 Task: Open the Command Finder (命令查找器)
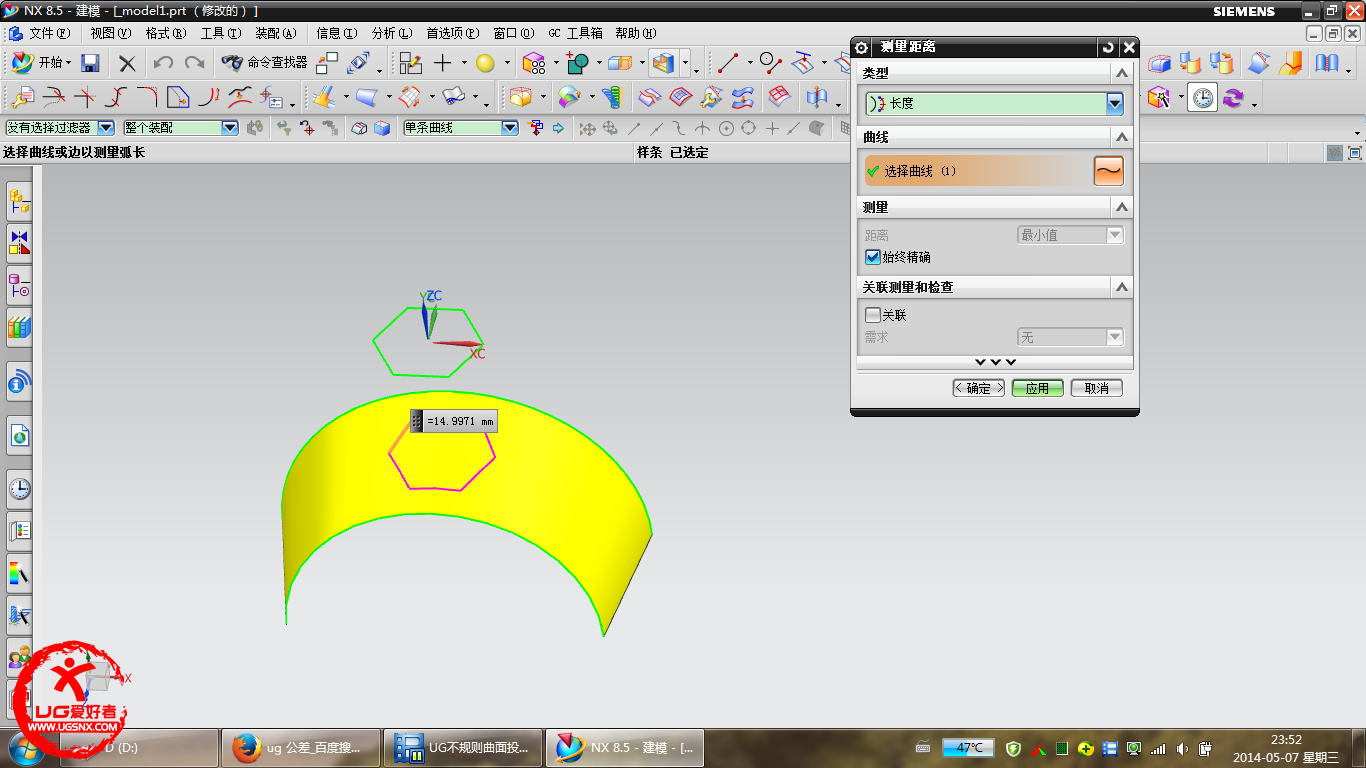pyautogui.click(x=265, y=63)
